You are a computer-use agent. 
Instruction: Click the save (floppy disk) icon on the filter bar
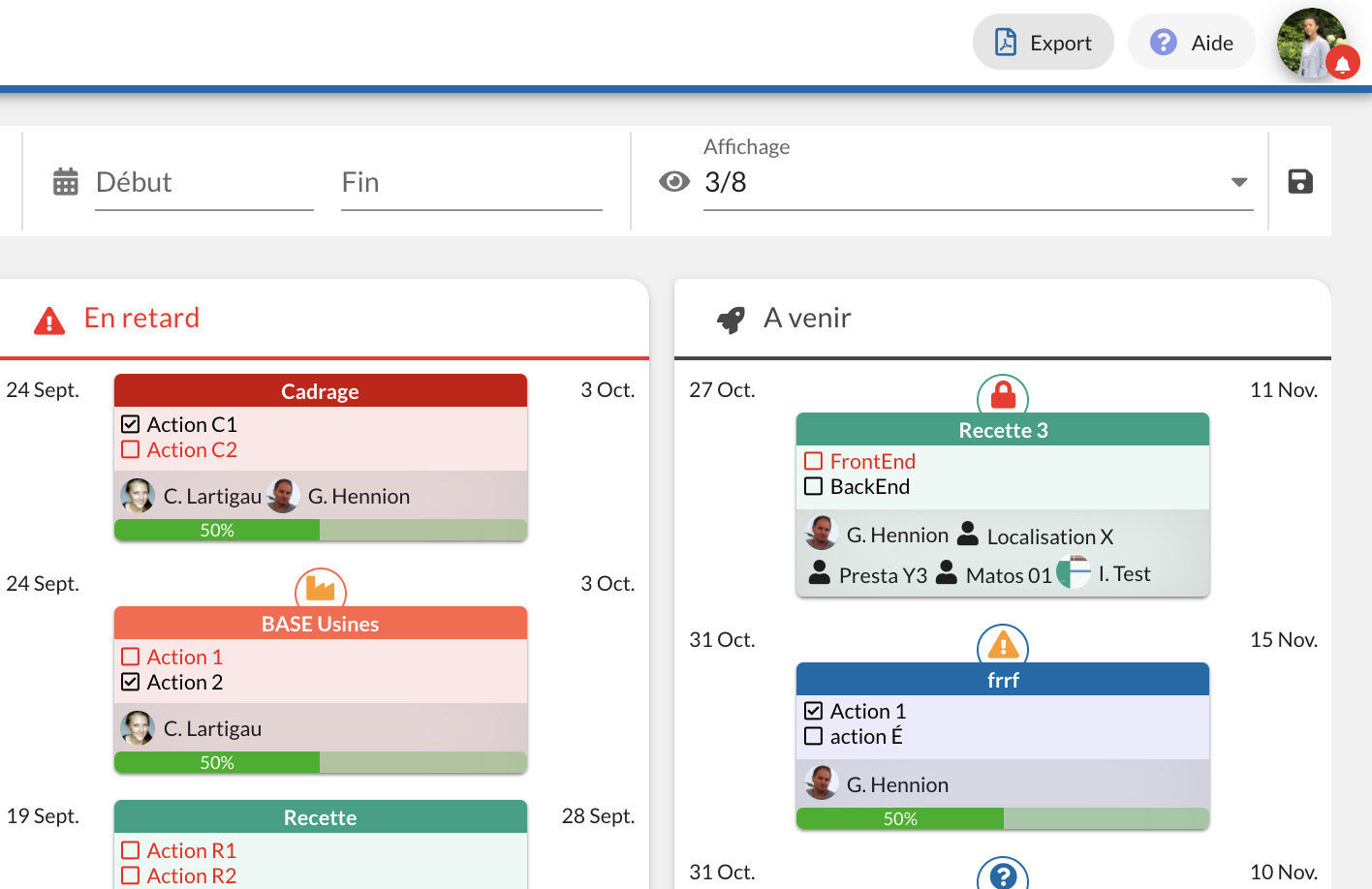point(1300,181)
